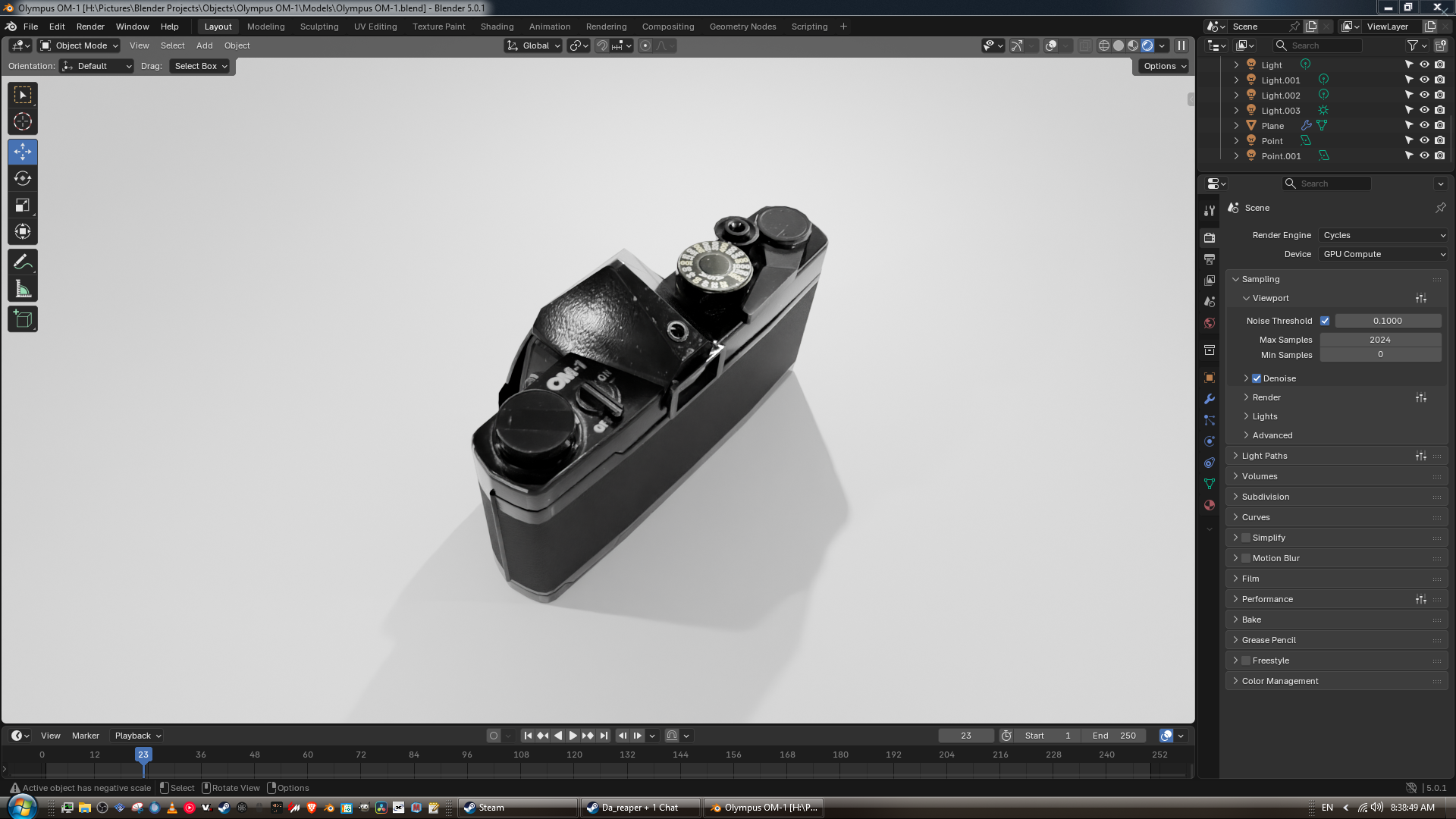This screenshot has width=1456, height=819.
Task: Switch to the Shading workspace tab
Action: pyautogui.click(x=497, y=27)
